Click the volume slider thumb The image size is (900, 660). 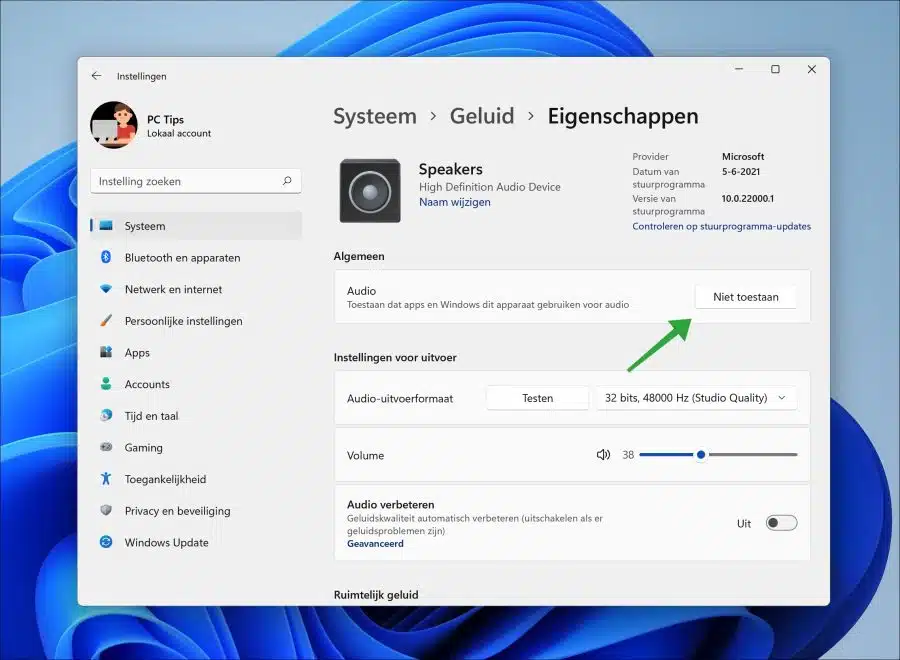click(701, 455)
